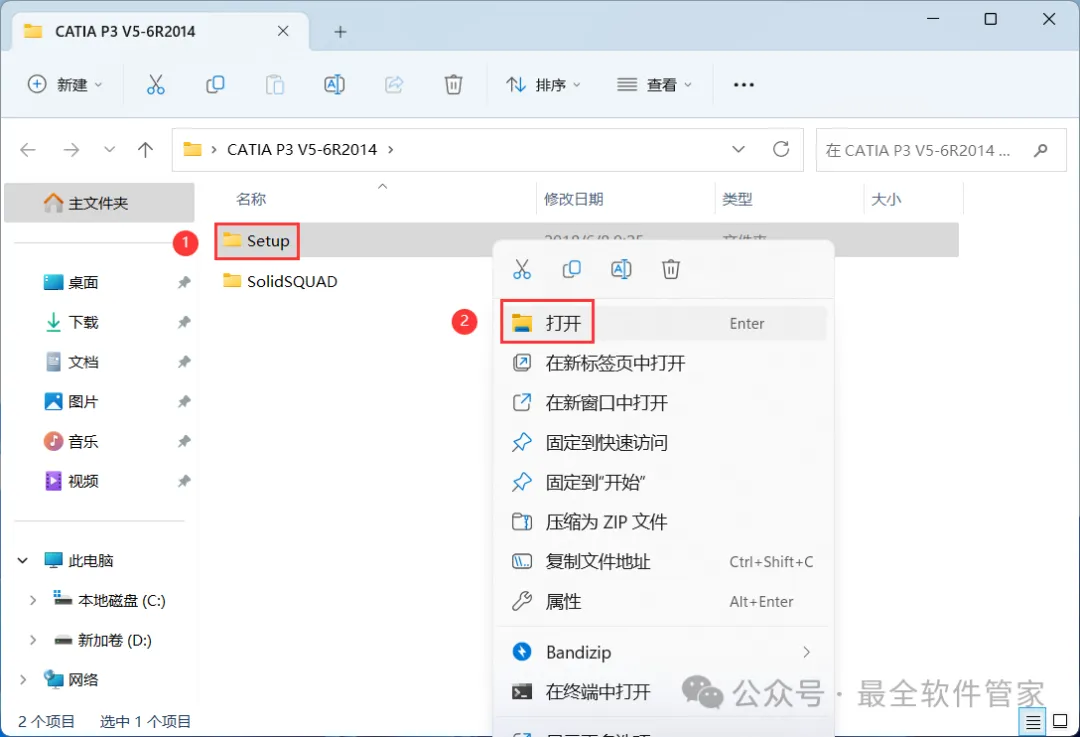
Task: Refresh the current folder view
Action: click(x=781, y=149)
